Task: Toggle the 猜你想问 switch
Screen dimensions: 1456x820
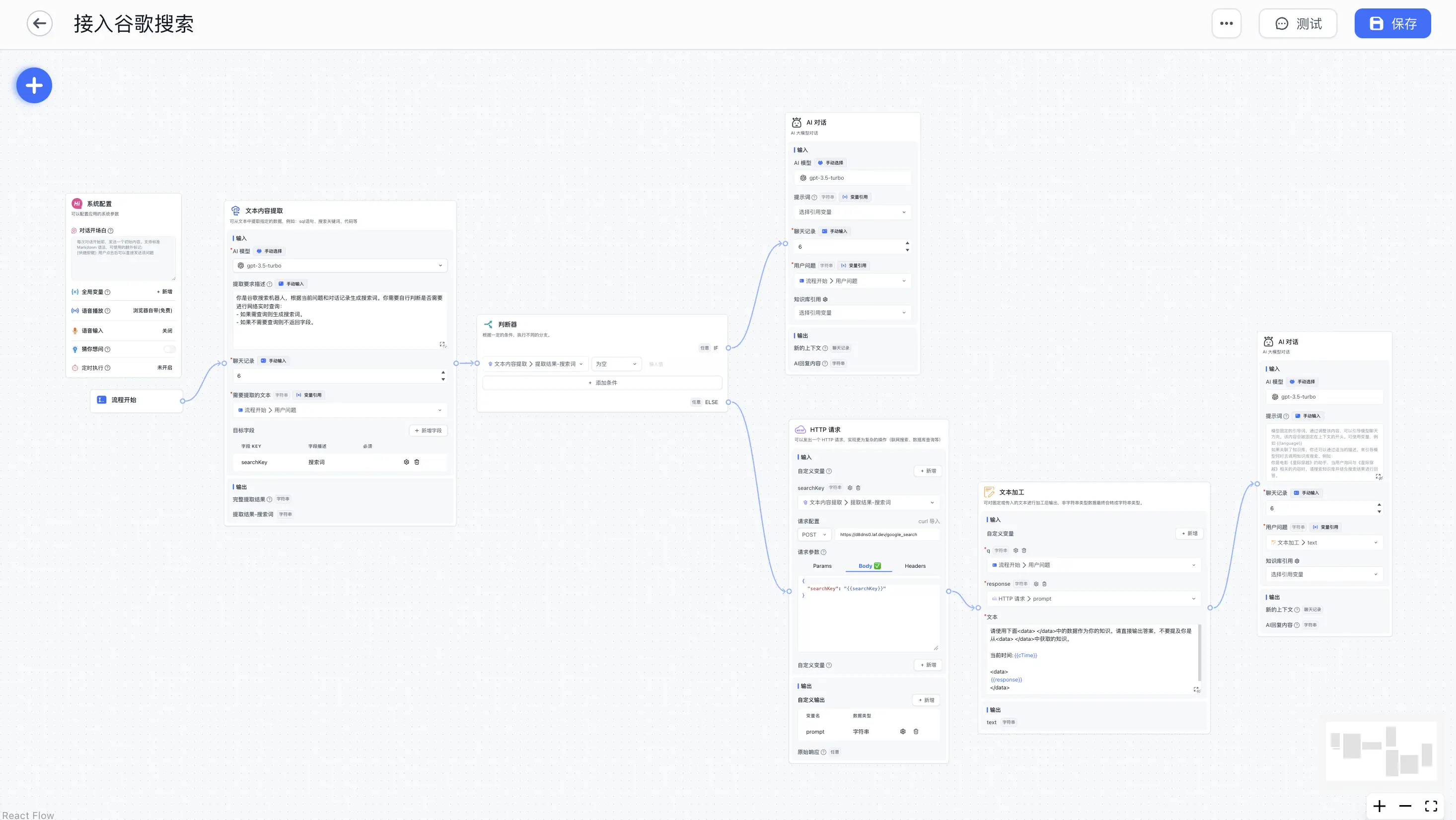Action: [x=169, y=349]
